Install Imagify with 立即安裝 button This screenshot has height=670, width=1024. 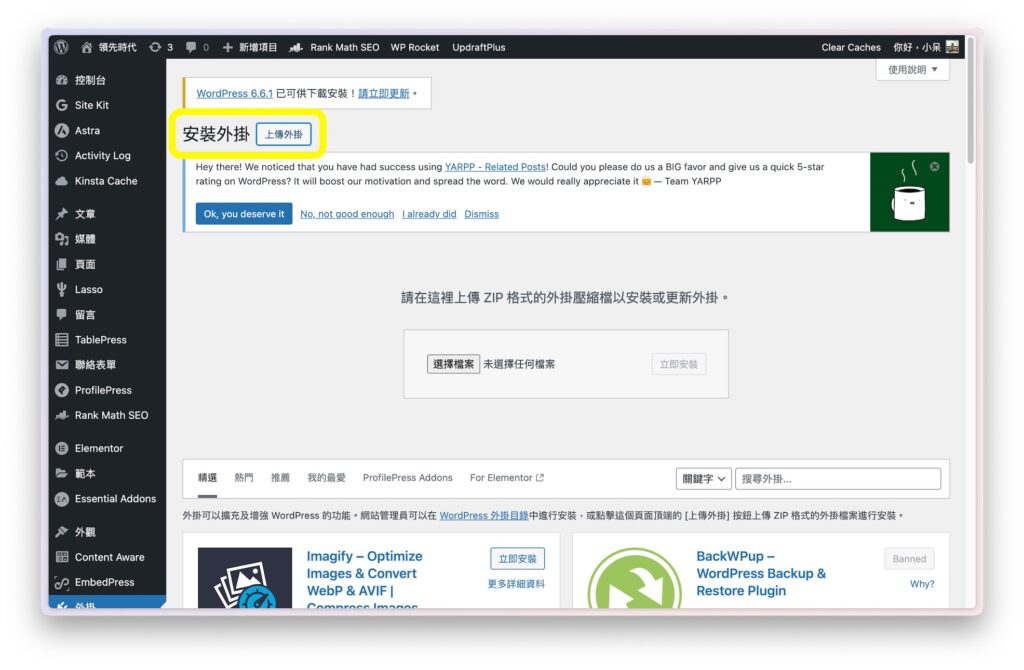517,559
